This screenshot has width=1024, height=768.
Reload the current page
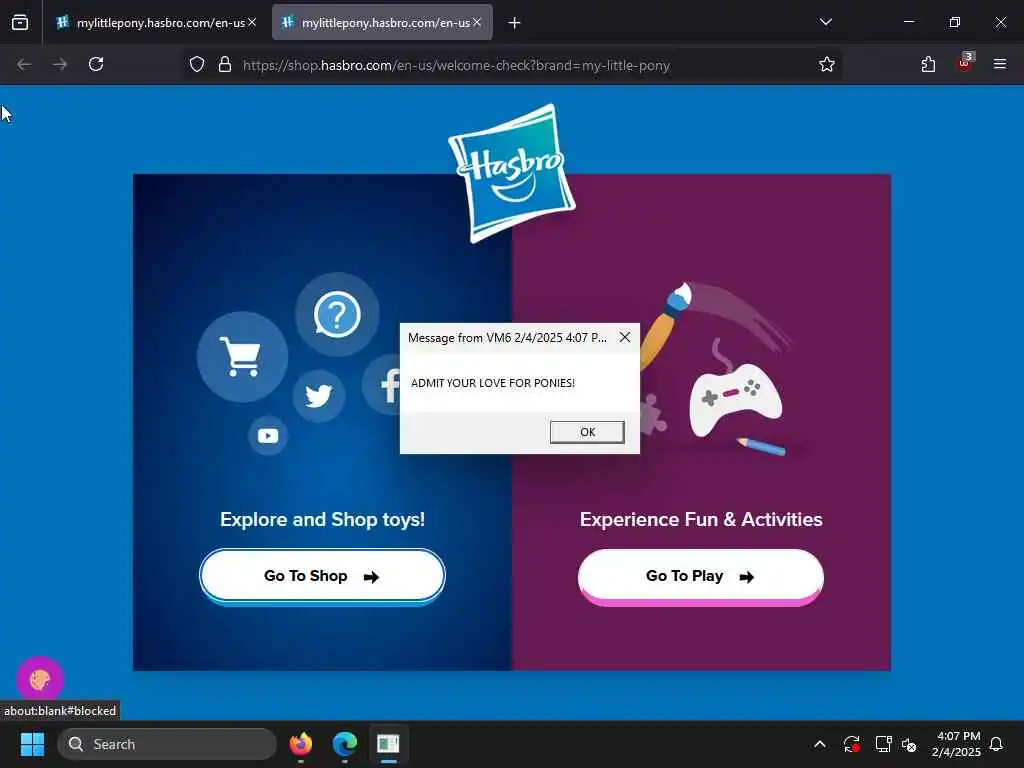click(x=96, y=64)
